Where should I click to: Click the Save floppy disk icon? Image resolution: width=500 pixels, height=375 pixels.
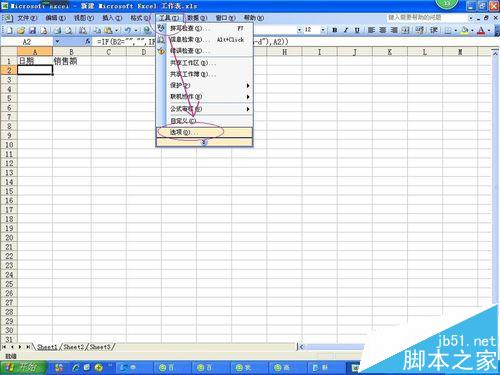(32, 31)
